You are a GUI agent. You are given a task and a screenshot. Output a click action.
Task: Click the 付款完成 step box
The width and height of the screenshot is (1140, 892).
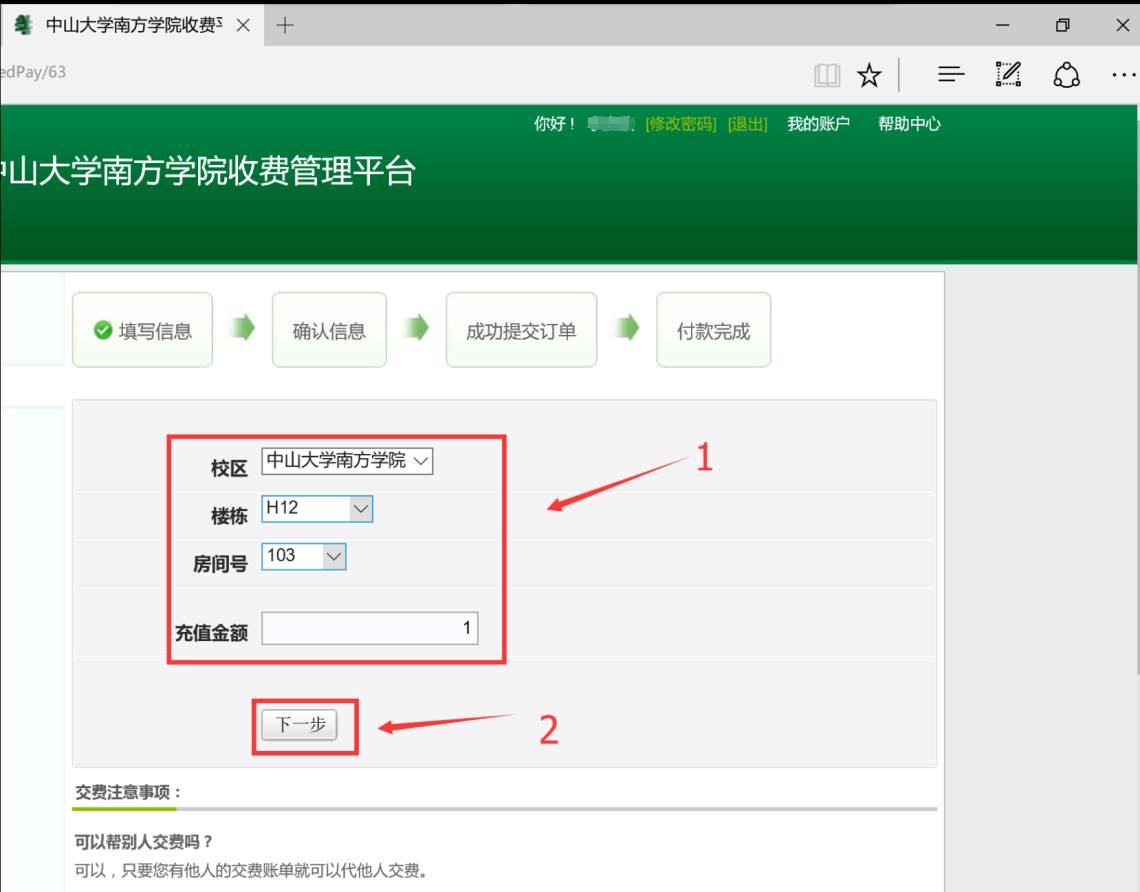tap(713, 330)
